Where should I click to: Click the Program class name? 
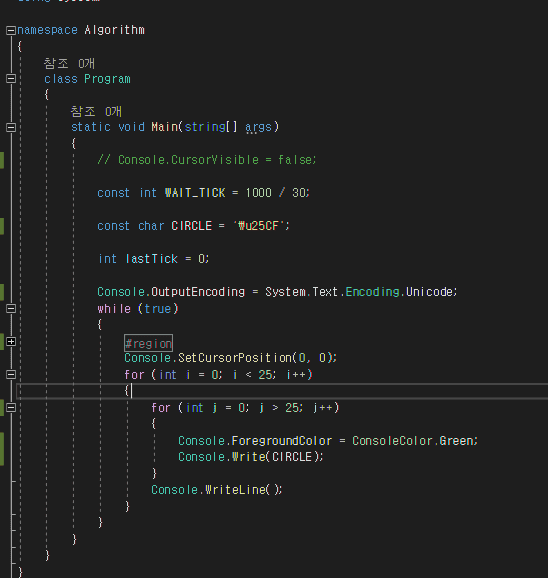coord(107,79)
